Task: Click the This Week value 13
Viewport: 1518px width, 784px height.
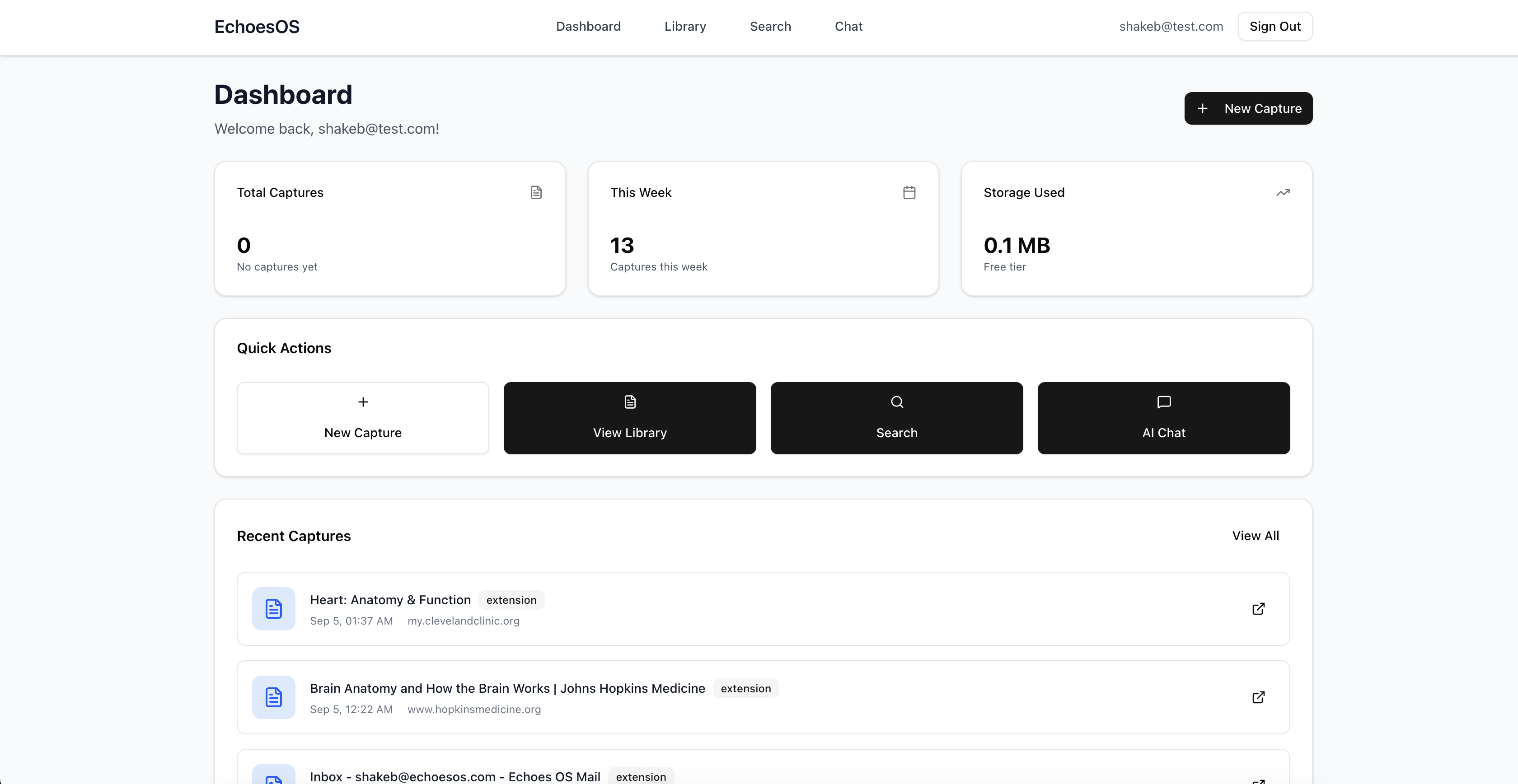Action: coord(622,245)
